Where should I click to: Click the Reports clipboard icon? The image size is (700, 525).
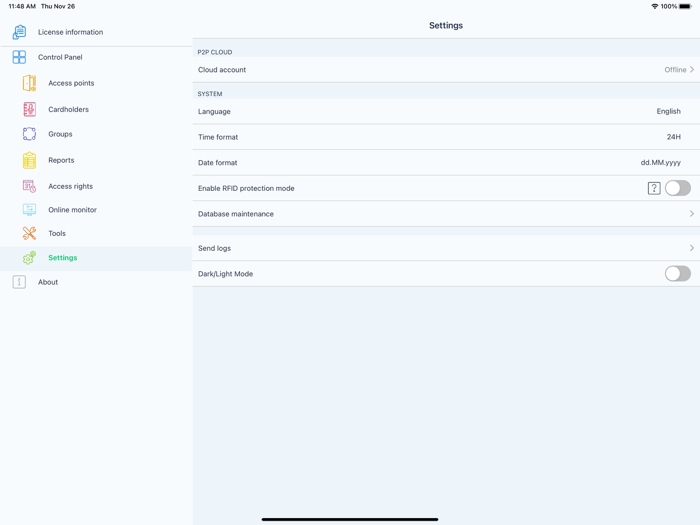pos(29,160)
